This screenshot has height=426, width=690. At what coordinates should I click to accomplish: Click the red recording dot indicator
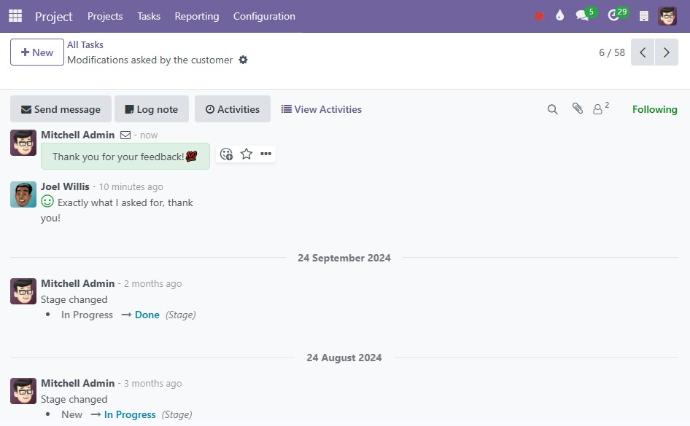(x=539, y=16)
